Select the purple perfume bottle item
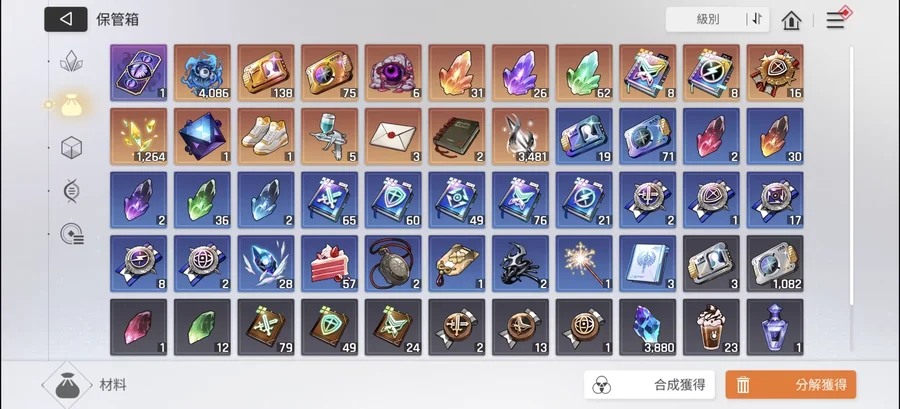Screen dimensions: 900x409 (775, 327)
